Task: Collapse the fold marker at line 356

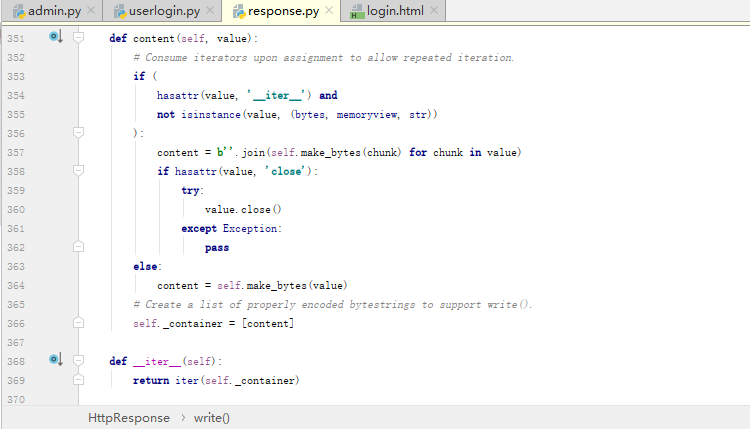Action: (78, 132)
